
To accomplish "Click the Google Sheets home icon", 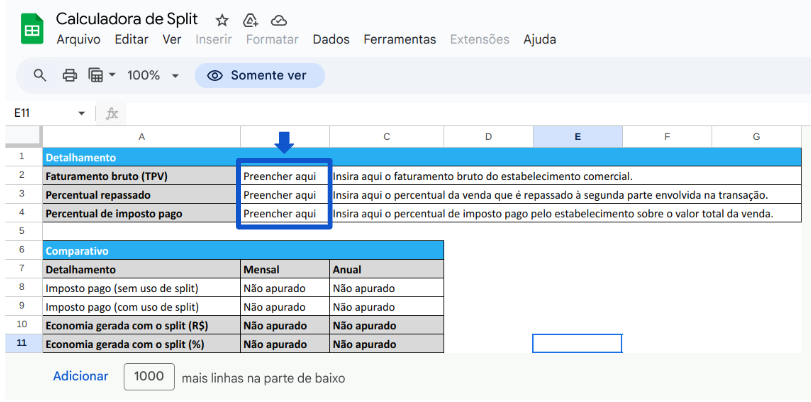I will pyautogui.click(x=32, y=29).
